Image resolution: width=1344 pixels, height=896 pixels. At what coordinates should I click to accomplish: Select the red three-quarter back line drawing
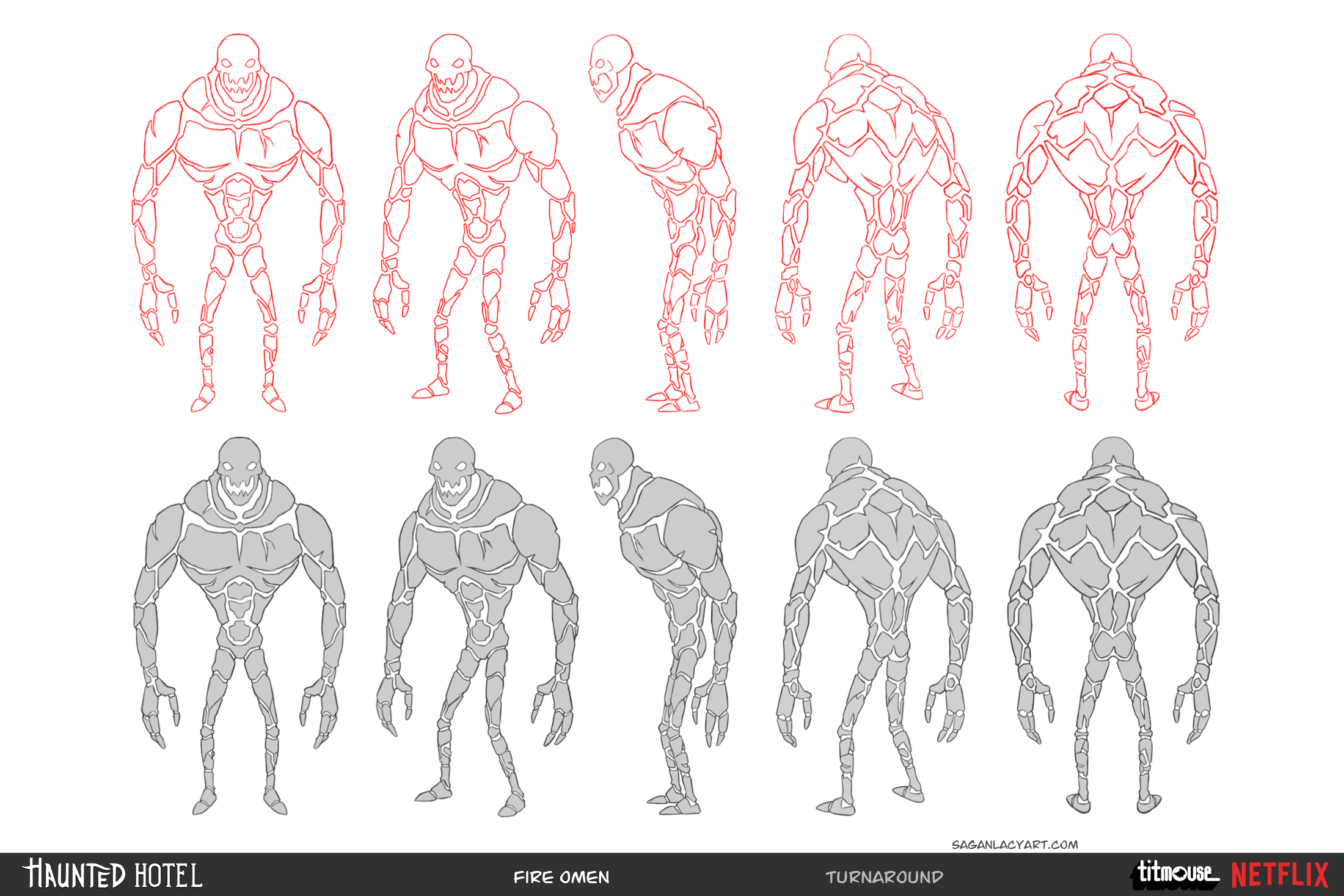click(874, 224)
